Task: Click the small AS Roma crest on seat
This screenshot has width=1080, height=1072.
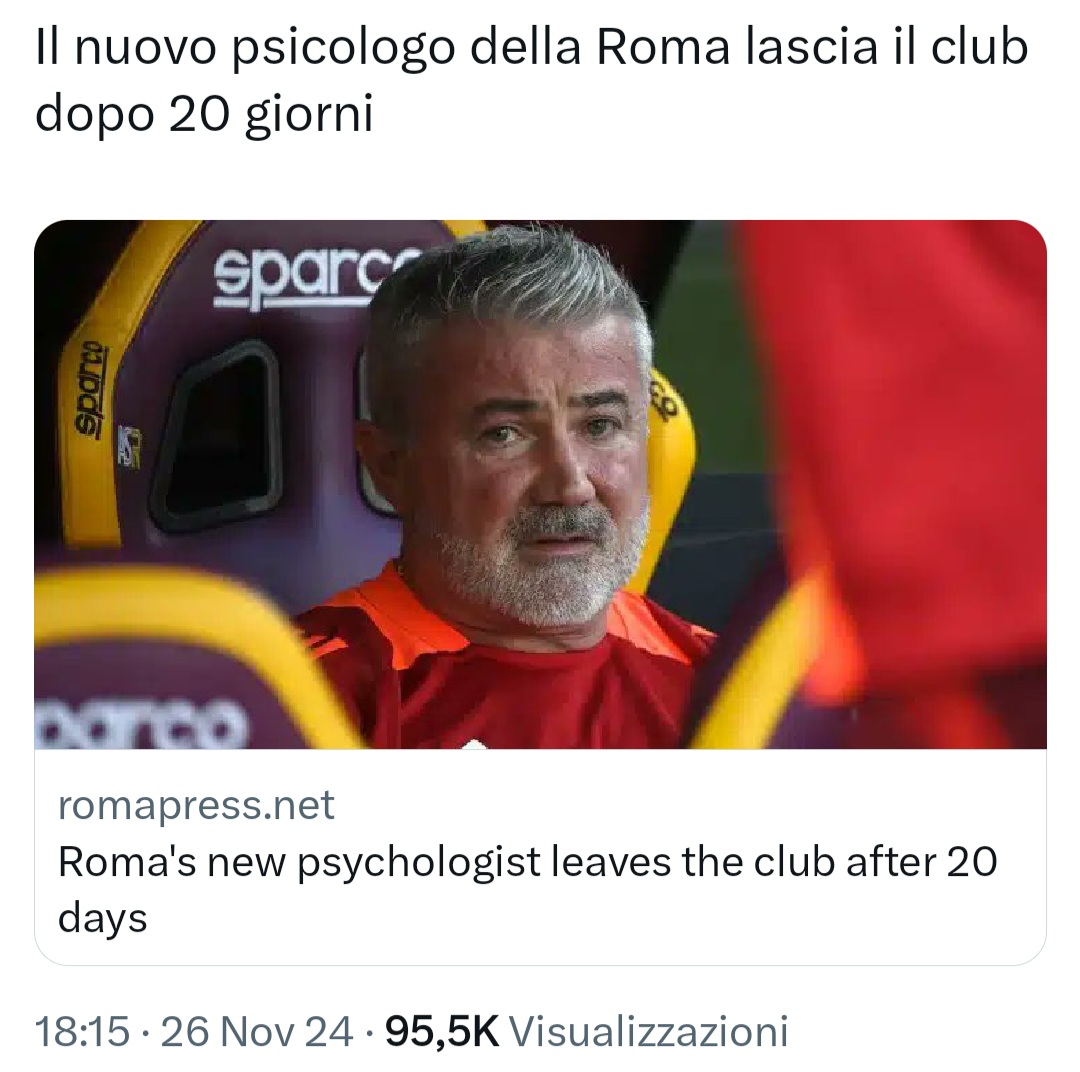Action: click(x=129, y=446)
